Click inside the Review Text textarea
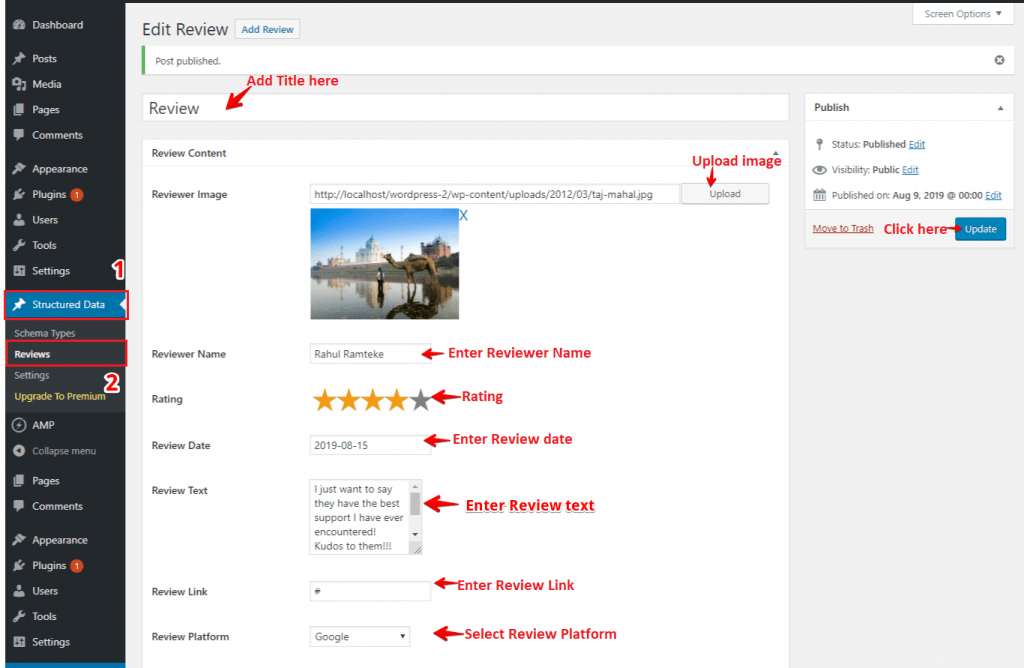The height and width of the screenshot is (668, 1024). pos(359,517)
